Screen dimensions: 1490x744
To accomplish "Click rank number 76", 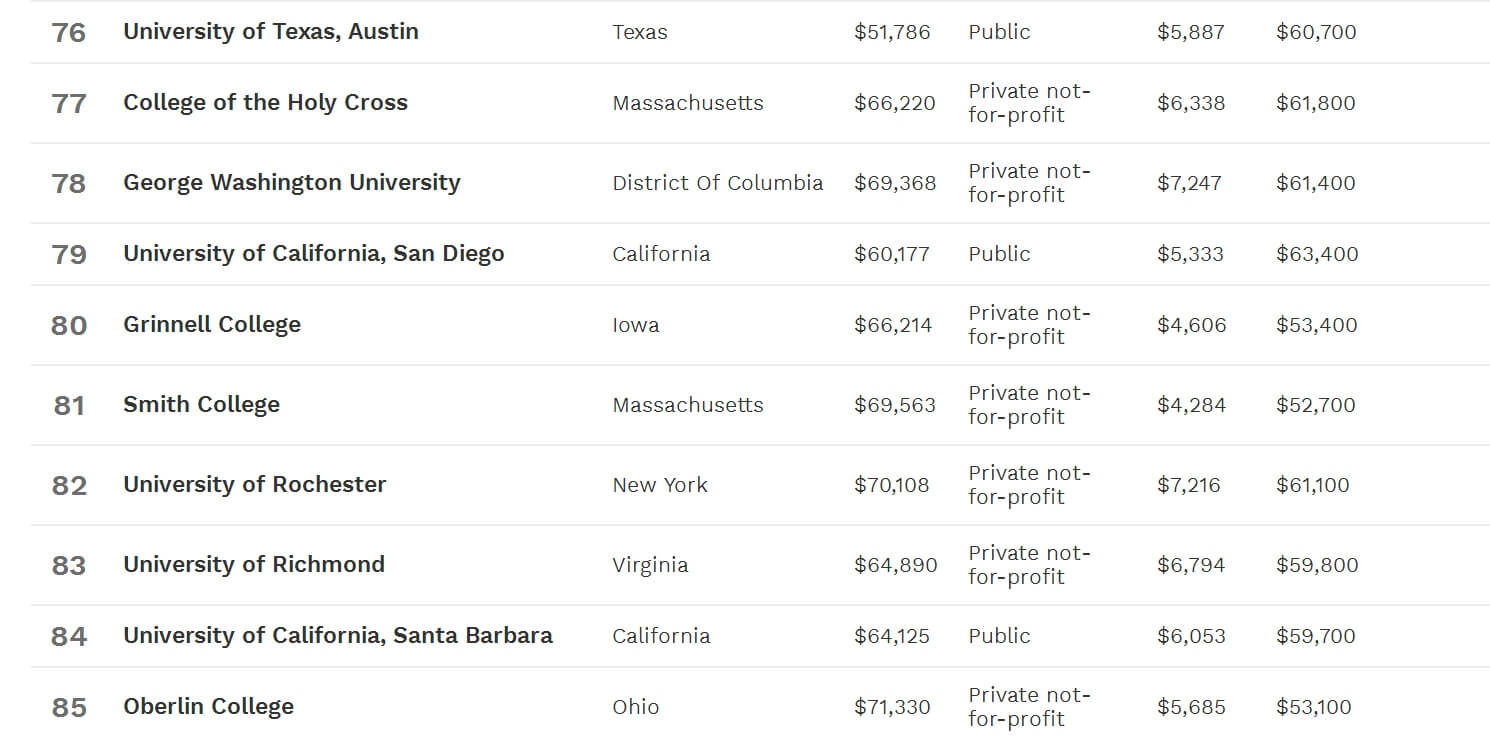I will [69, 32].
